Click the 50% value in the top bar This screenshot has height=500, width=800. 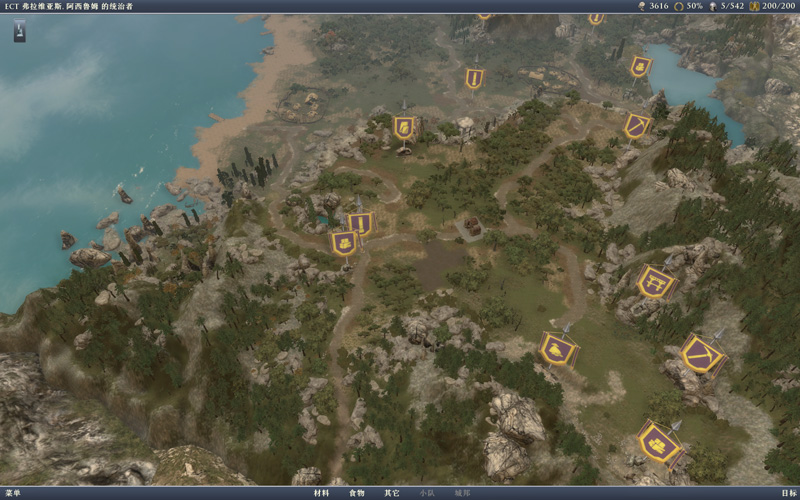click(x=694, y=6)
